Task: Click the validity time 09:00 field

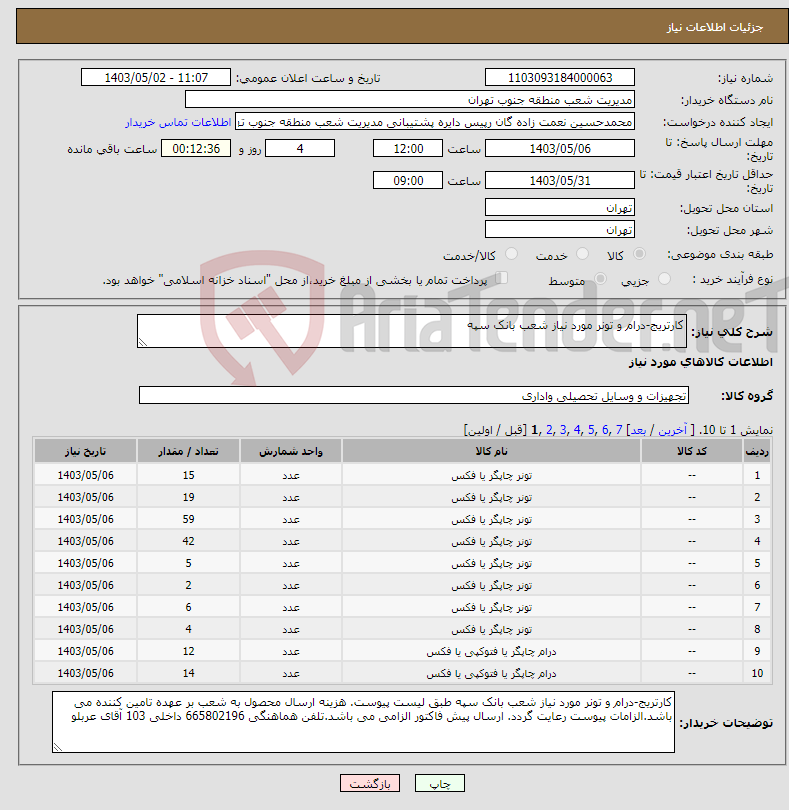Action: pyautogui.click(x=408, y=180)
